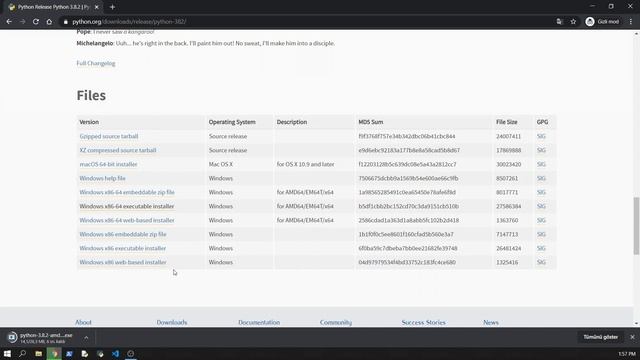Bookmark this page with the star icon
Image resolution: width=640 pixels, height=360 pixels.
click(x=573, y=22)
